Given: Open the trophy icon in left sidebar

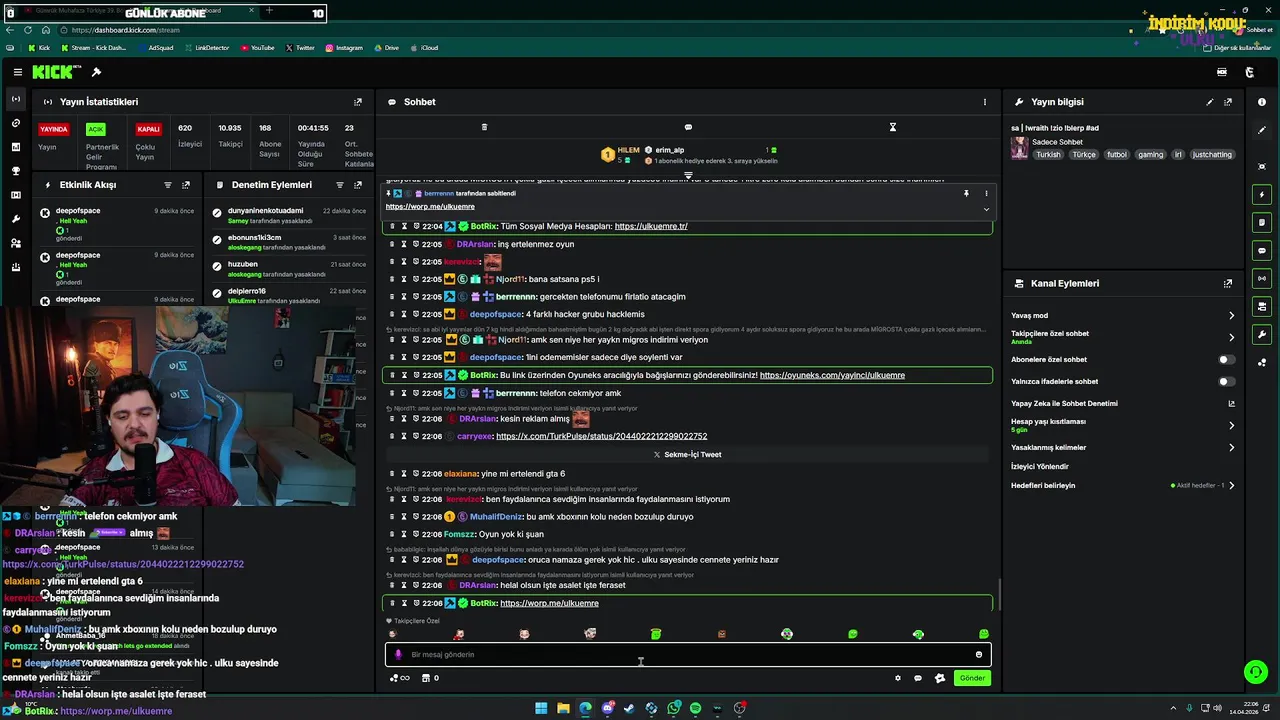Looking at the screenshot, I should (15, 171).
